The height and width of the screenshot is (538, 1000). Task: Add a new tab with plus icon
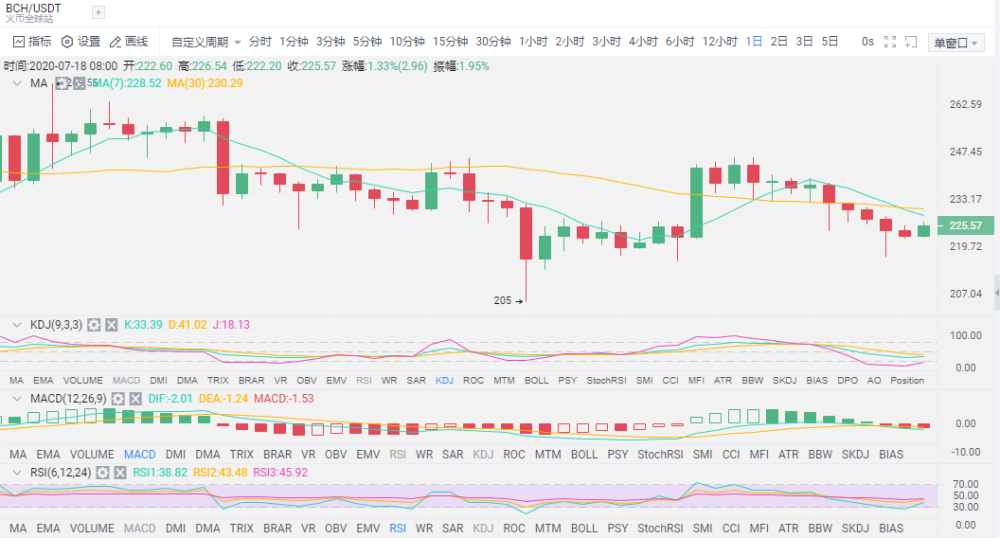98,12
